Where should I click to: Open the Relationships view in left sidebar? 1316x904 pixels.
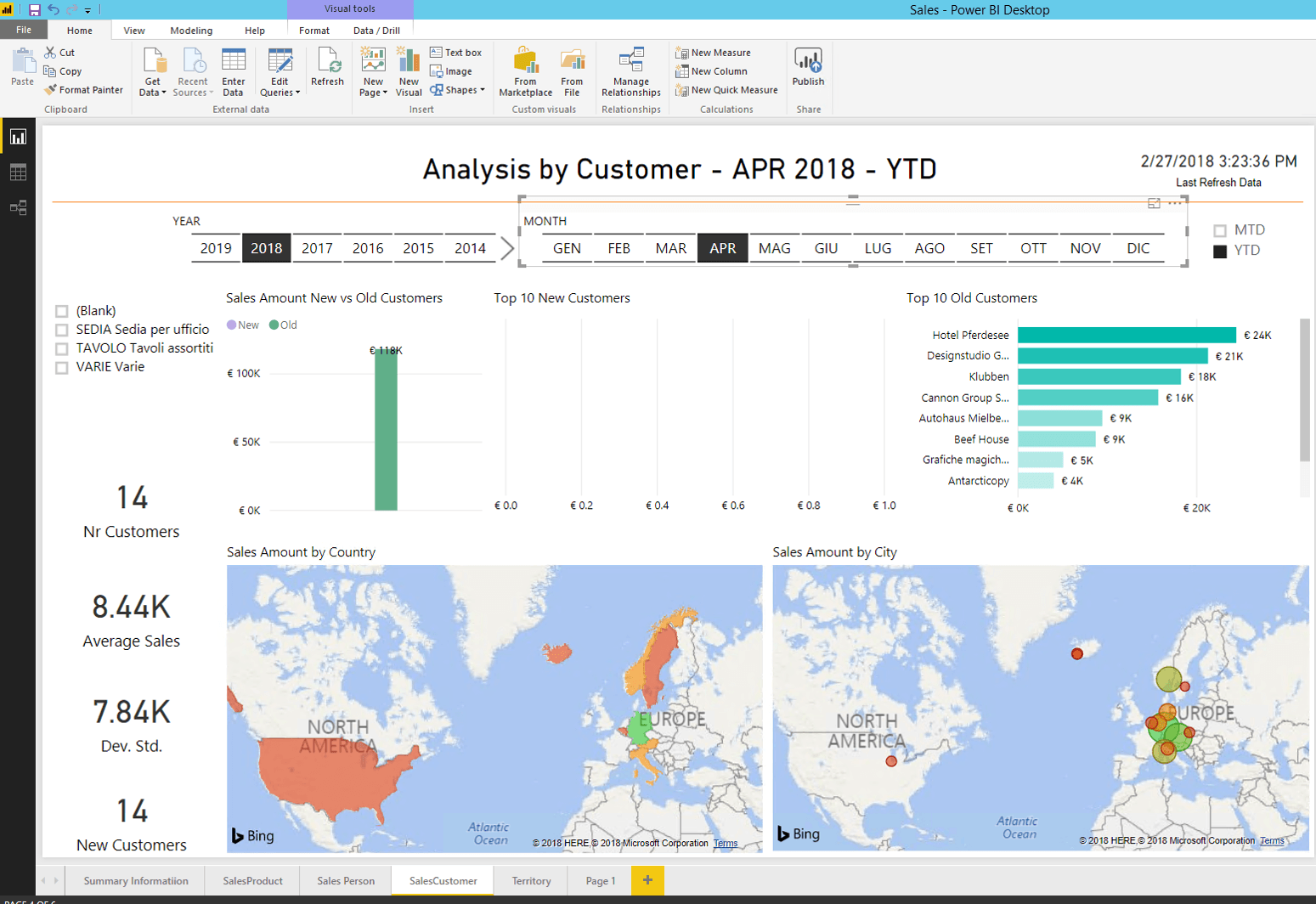(18, 207)
